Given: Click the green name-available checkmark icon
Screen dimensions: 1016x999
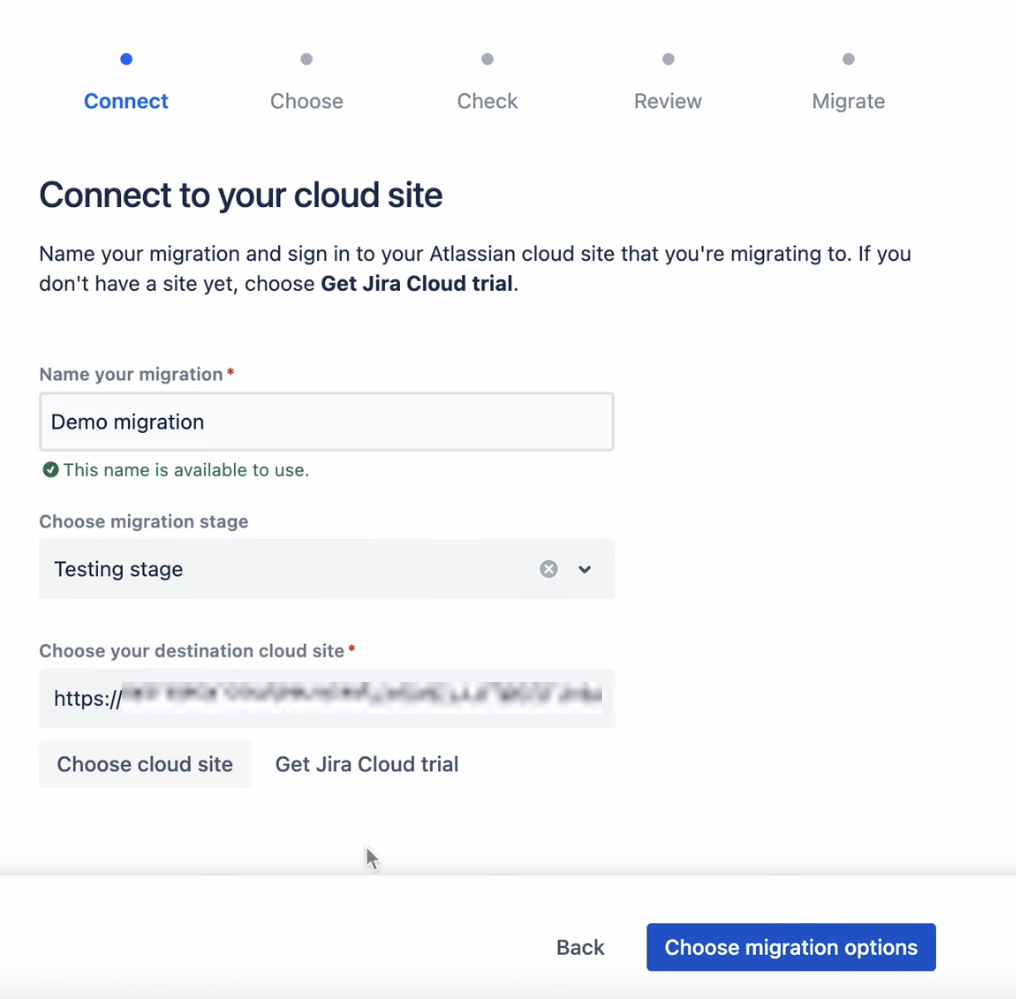Looking at the screenshot, I should pos(50,470).
